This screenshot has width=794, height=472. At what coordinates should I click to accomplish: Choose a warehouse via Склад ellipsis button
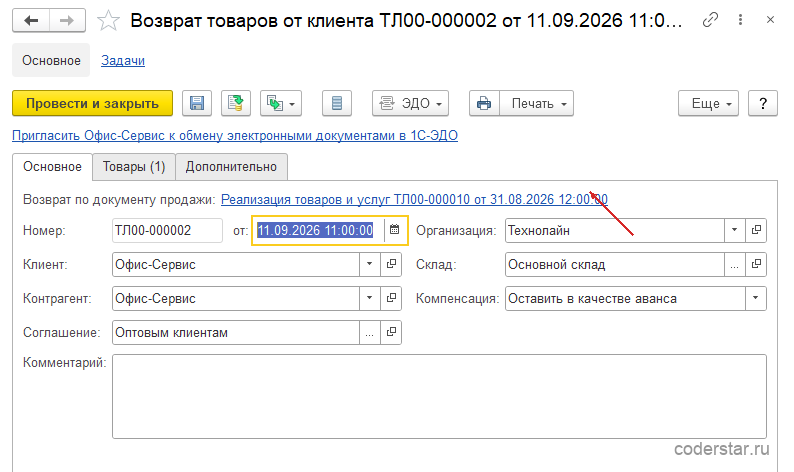(x=734, y=264)
